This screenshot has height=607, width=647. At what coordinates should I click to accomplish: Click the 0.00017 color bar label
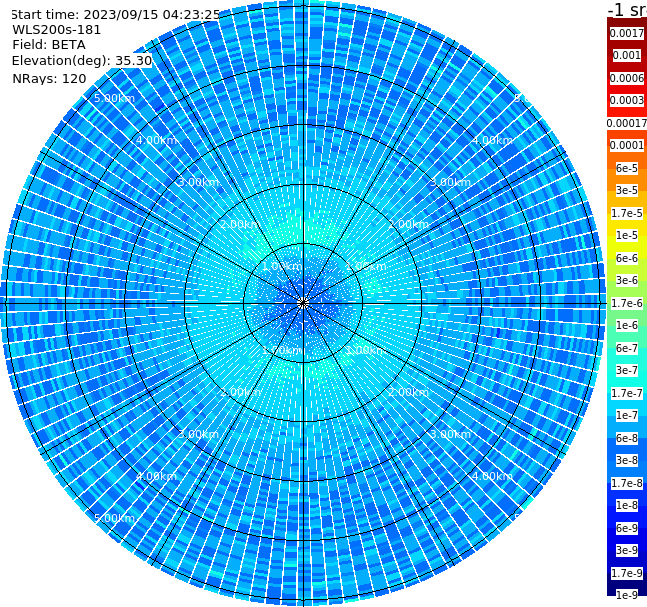point(627,123)
